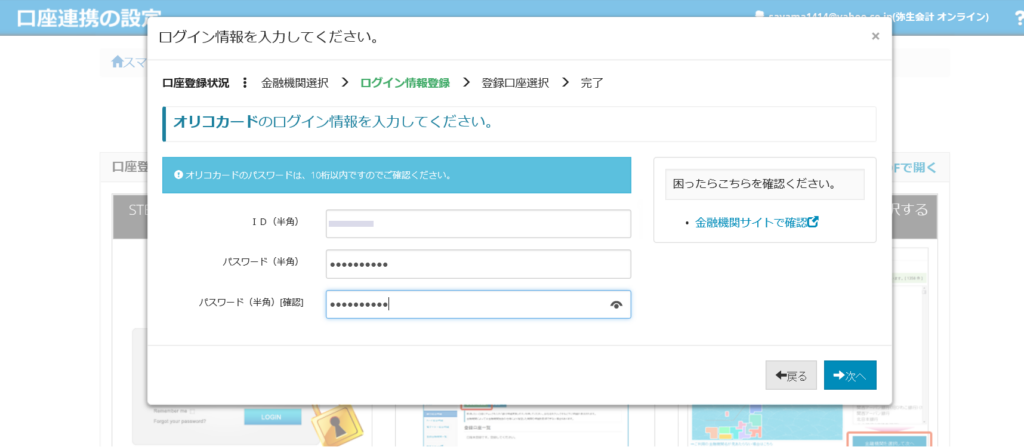Click the vertical dots beside 口座登録状況

click(245, 83)
